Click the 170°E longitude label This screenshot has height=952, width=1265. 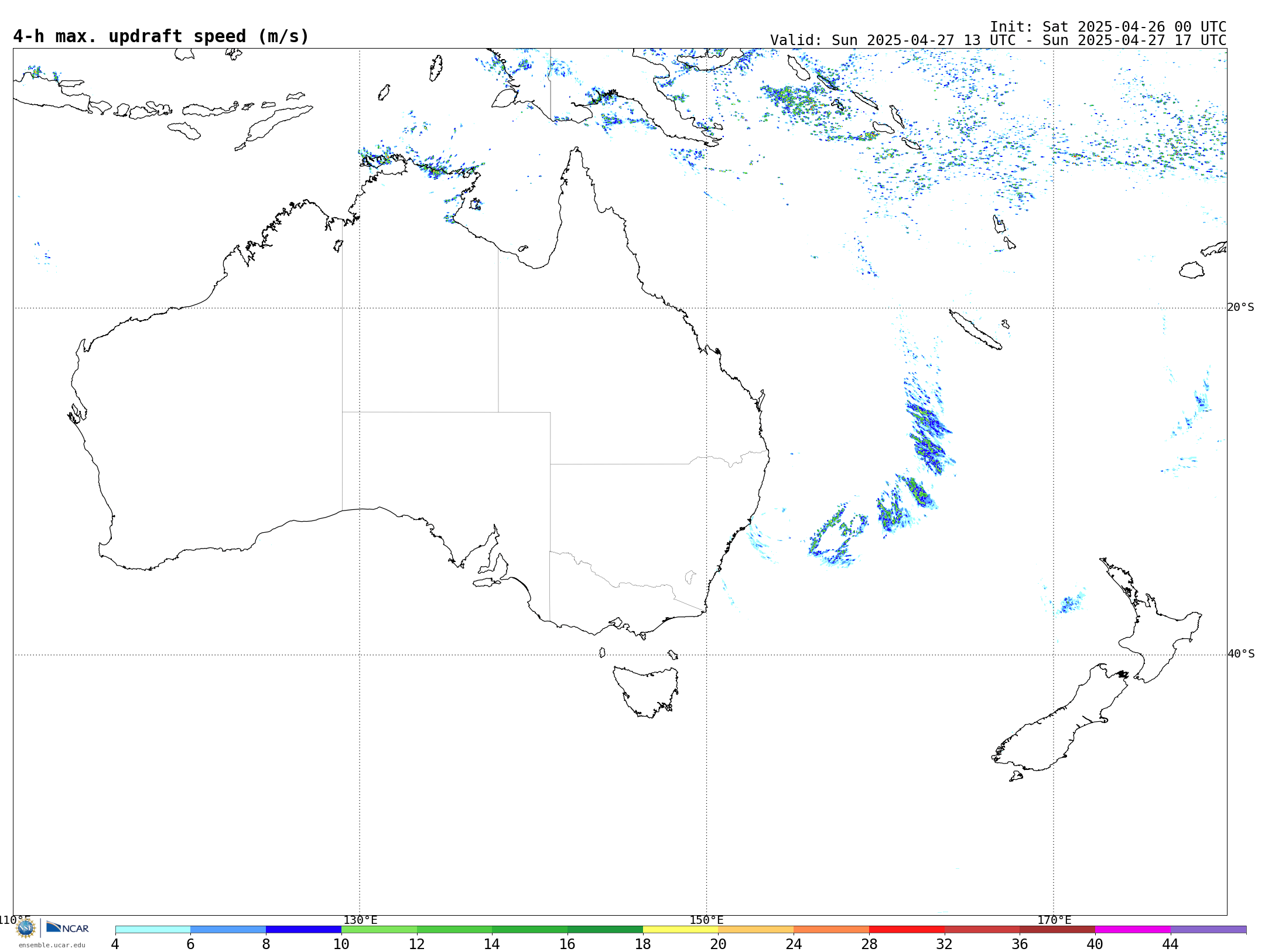pyautogui.click(x=1054, y=920)
